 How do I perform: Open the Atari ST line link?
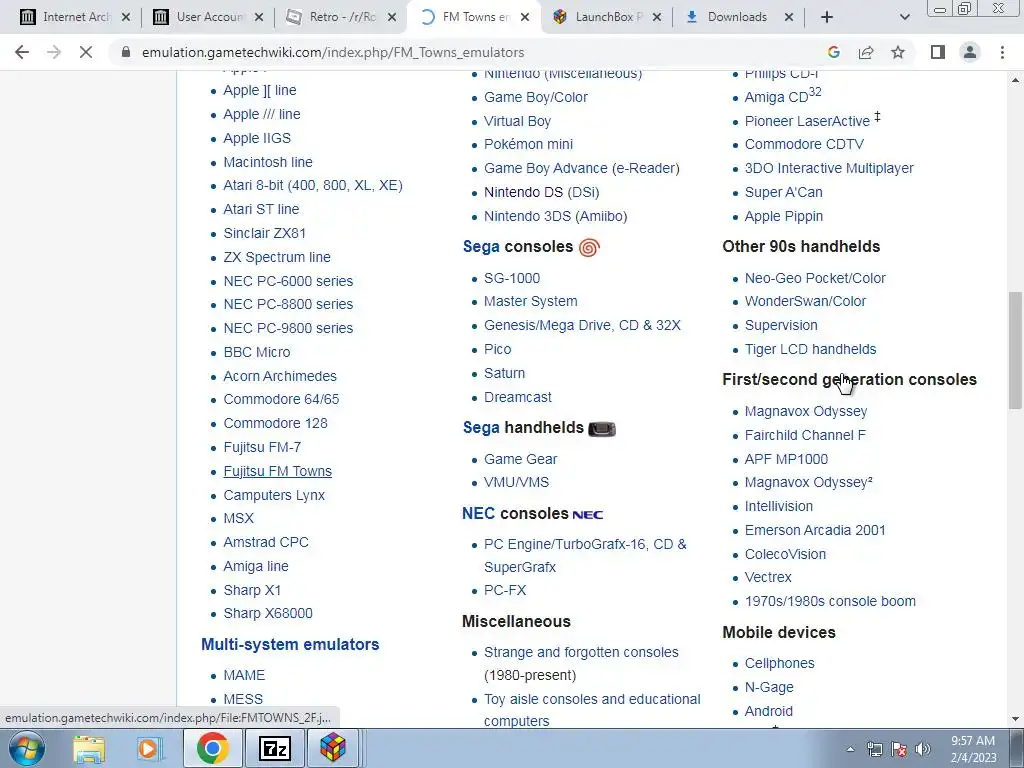coord(261,209)
